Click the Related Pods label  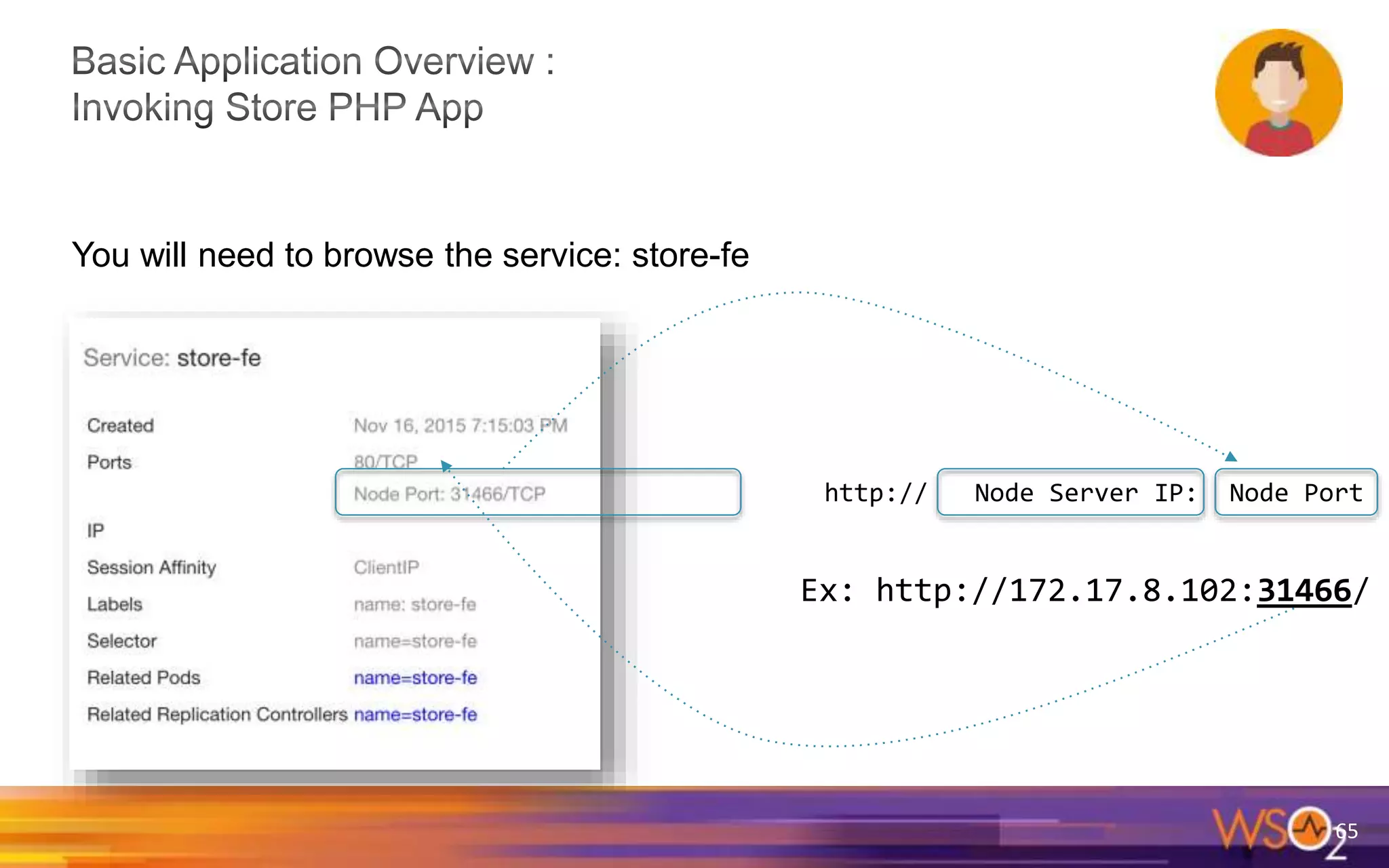(143, 677)
